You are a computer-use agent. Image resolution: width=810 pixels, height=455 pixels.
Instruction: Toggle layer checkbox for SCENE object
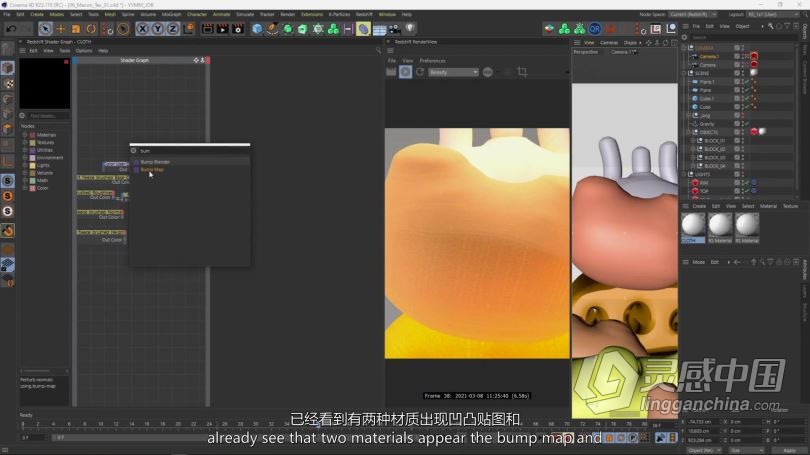tap(737, 73)
